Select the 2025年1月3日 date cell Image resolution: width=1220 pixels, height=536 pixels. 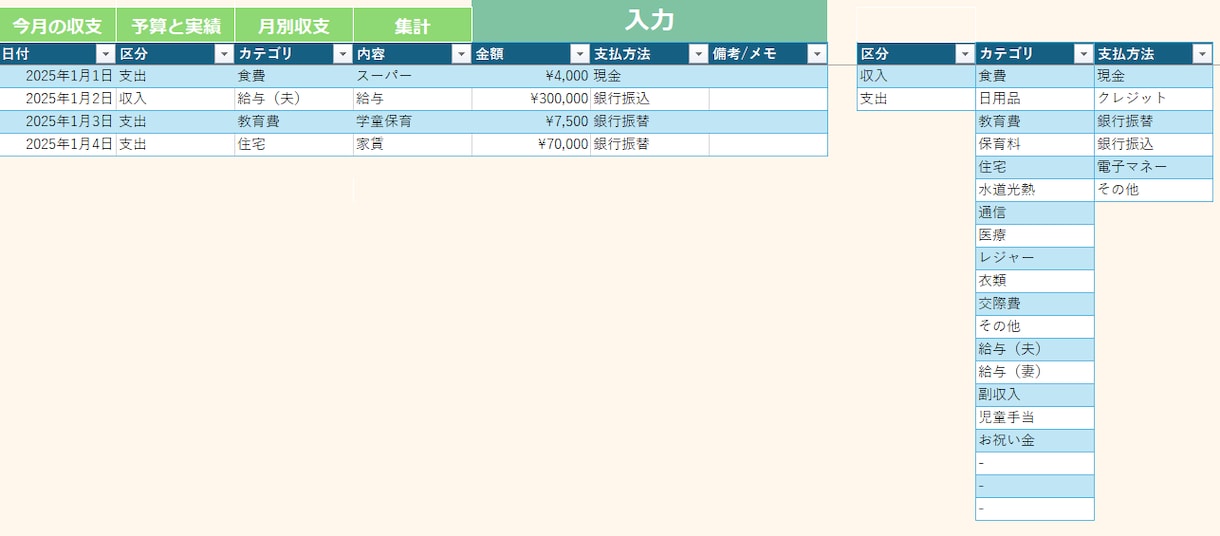coord(58,121)
